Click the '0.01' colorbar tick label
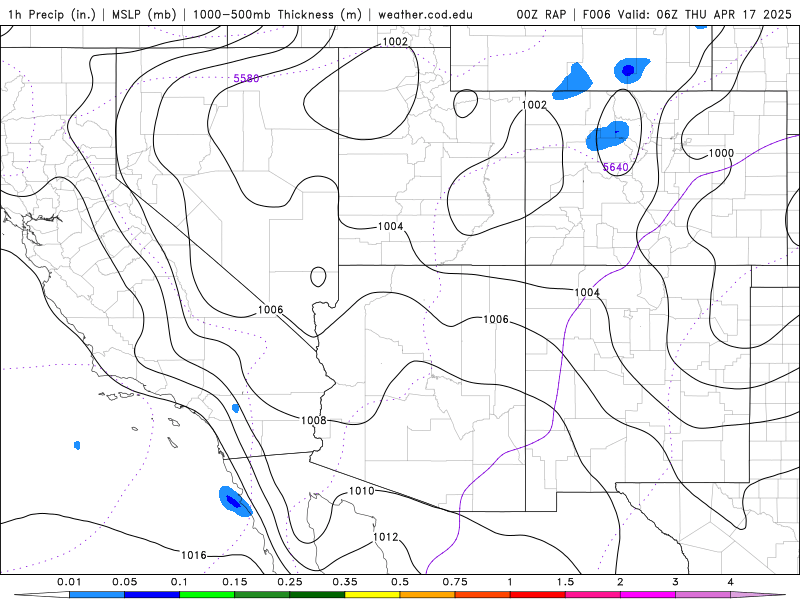Screen dimensions: 800x600 (x=69, y=582)
